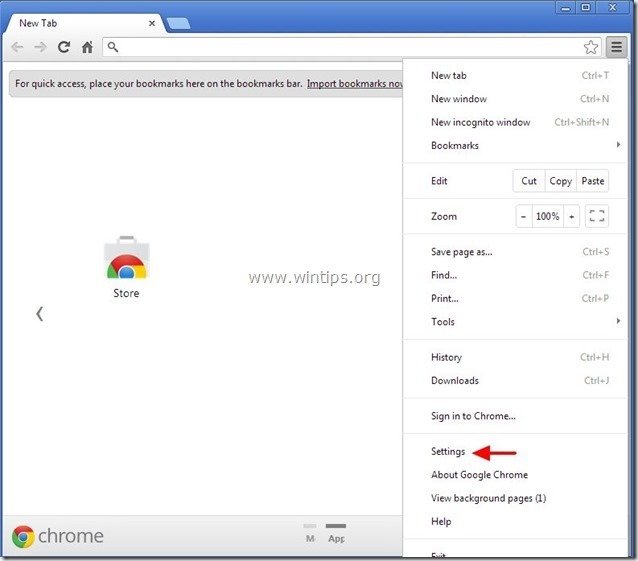The width and height of the screenshot is (638, 561).
Task: Open Downloads from the menu
Action: point(515,380)
